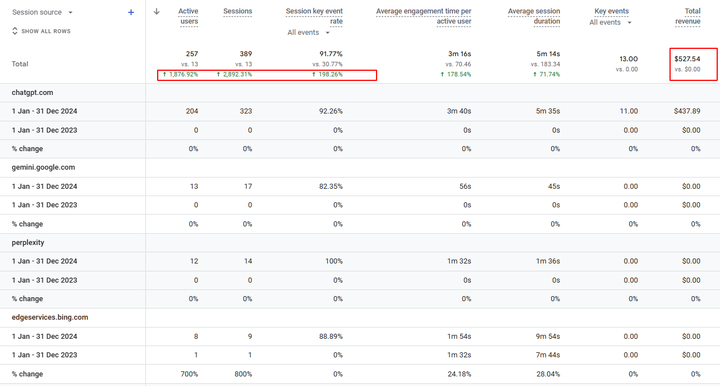The height and width of the screenshot is (386, 720).
Task: Click total key event rate 91.77%
Action: click(331, 54)
